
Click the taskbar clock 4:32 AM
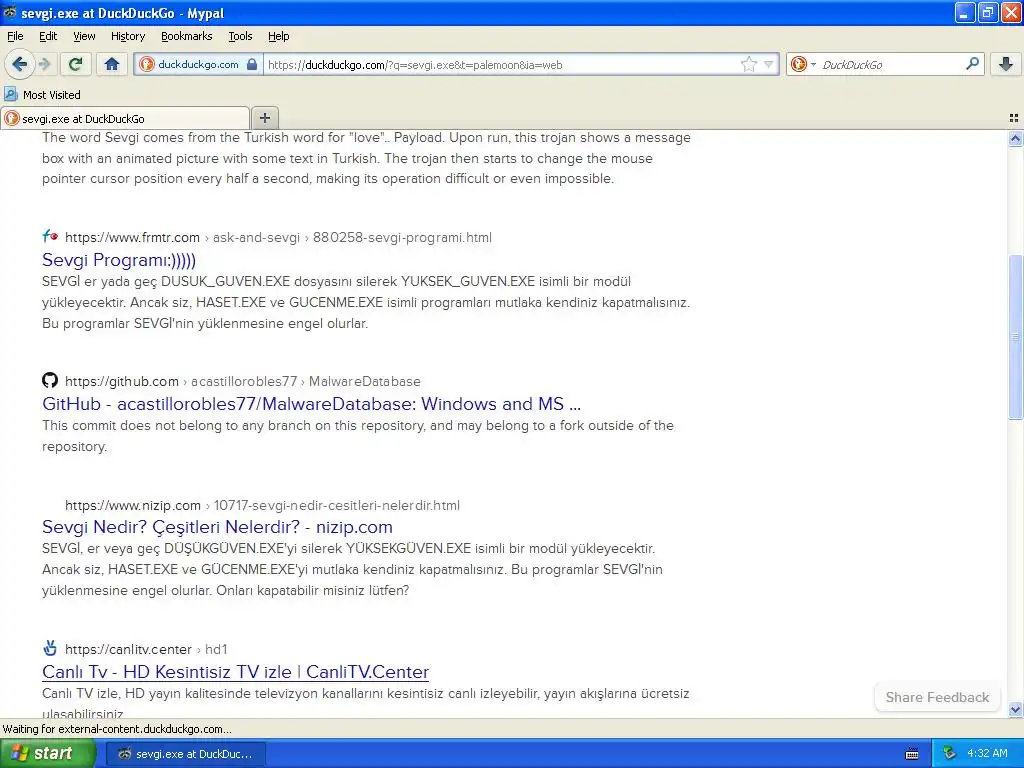(x=987, y=754)
